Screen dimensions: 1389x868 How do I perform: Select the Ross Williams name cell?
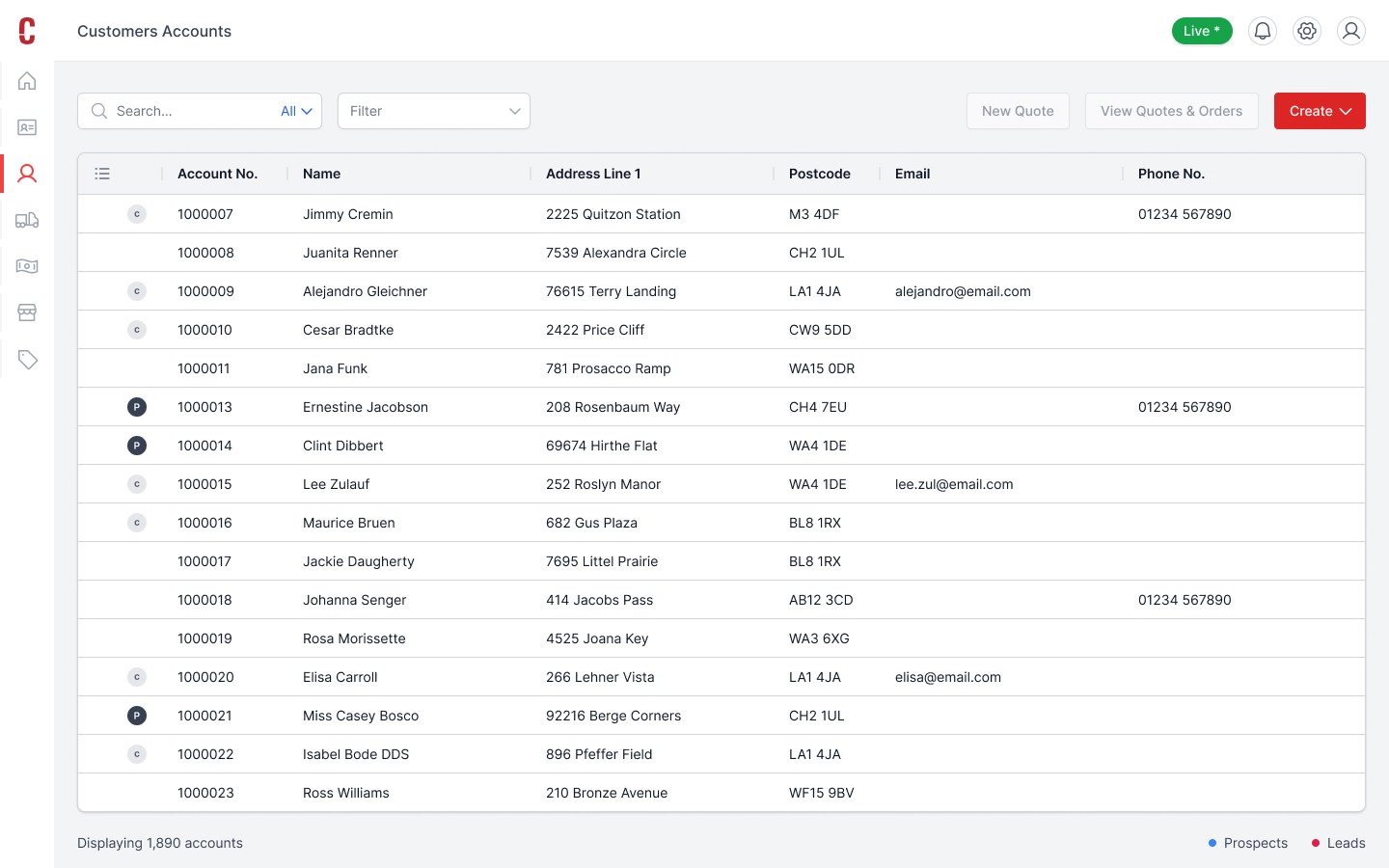[346, 793]
